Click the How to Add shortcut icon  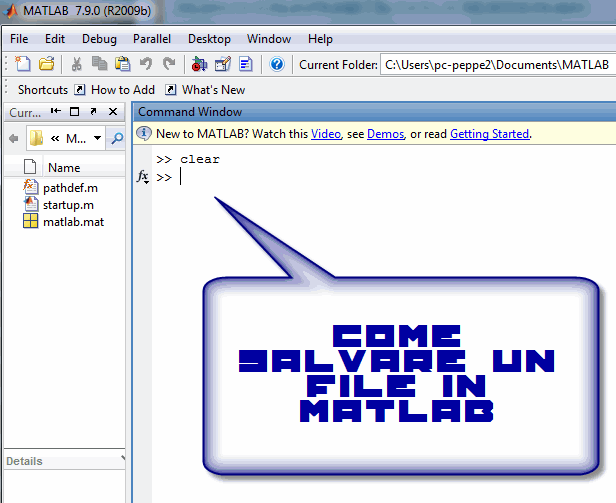click(x=80, y=90)
